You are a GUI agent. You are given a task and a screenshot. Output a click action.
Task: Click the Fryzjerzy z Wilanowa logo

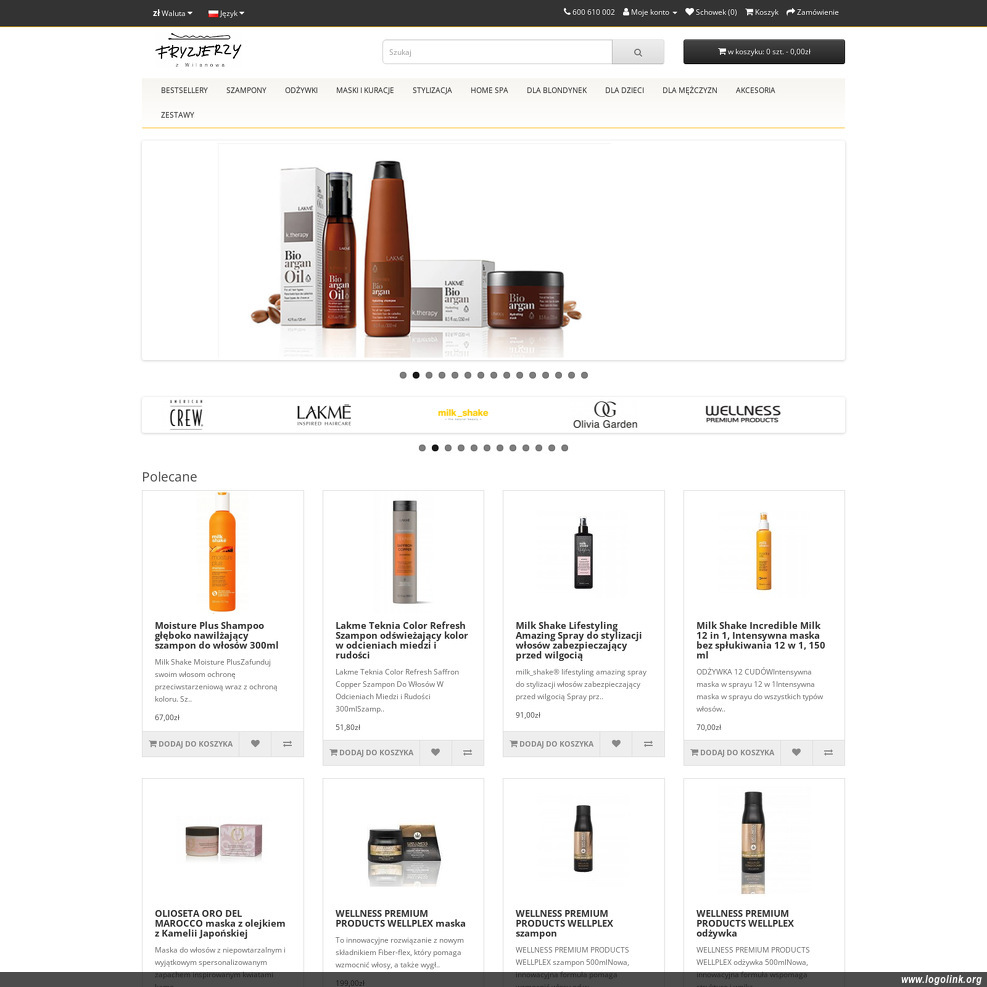click(x=198, y=50)
